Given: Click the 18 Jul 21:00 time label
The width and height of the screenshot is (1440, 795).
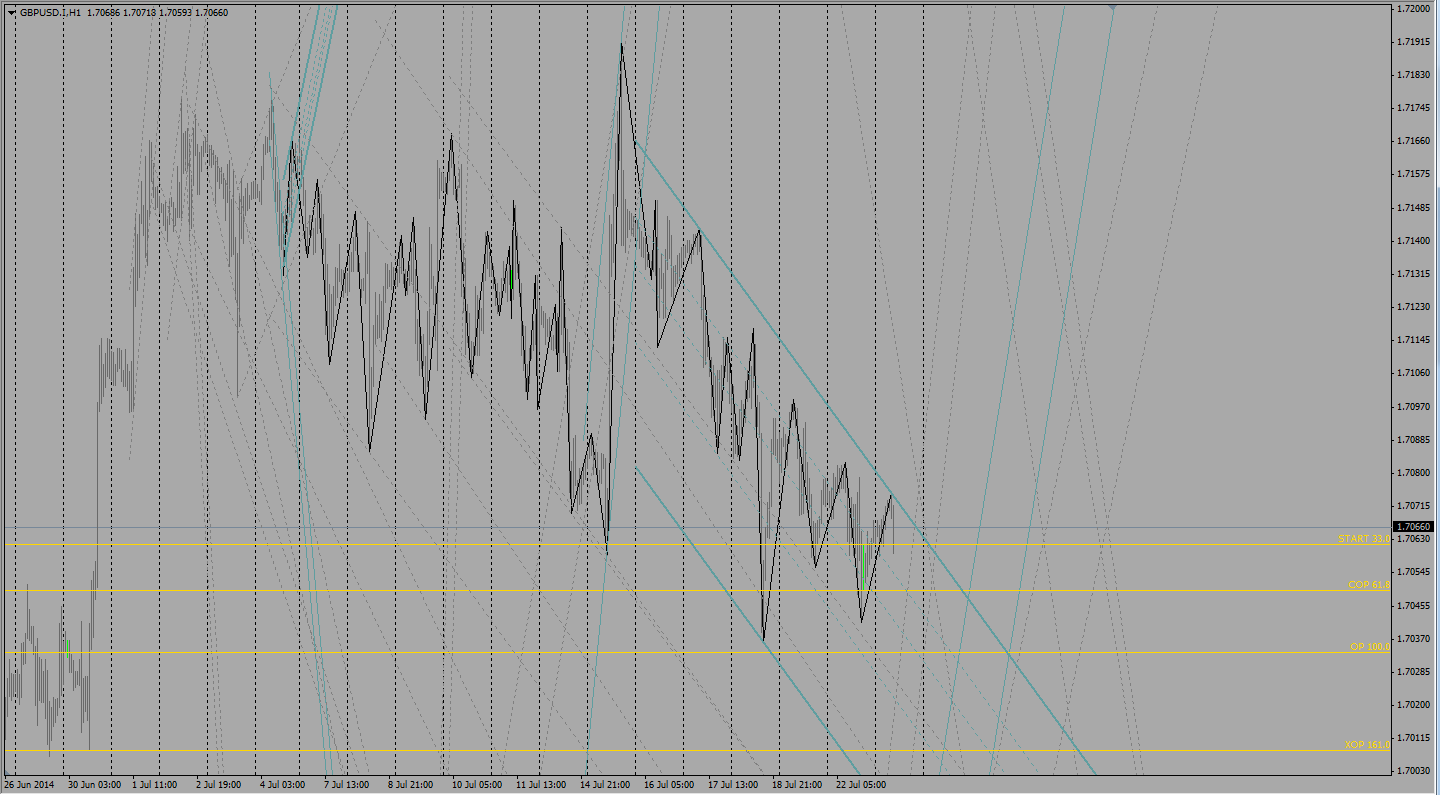Looking at the screenshot, I should click(797, 785).
